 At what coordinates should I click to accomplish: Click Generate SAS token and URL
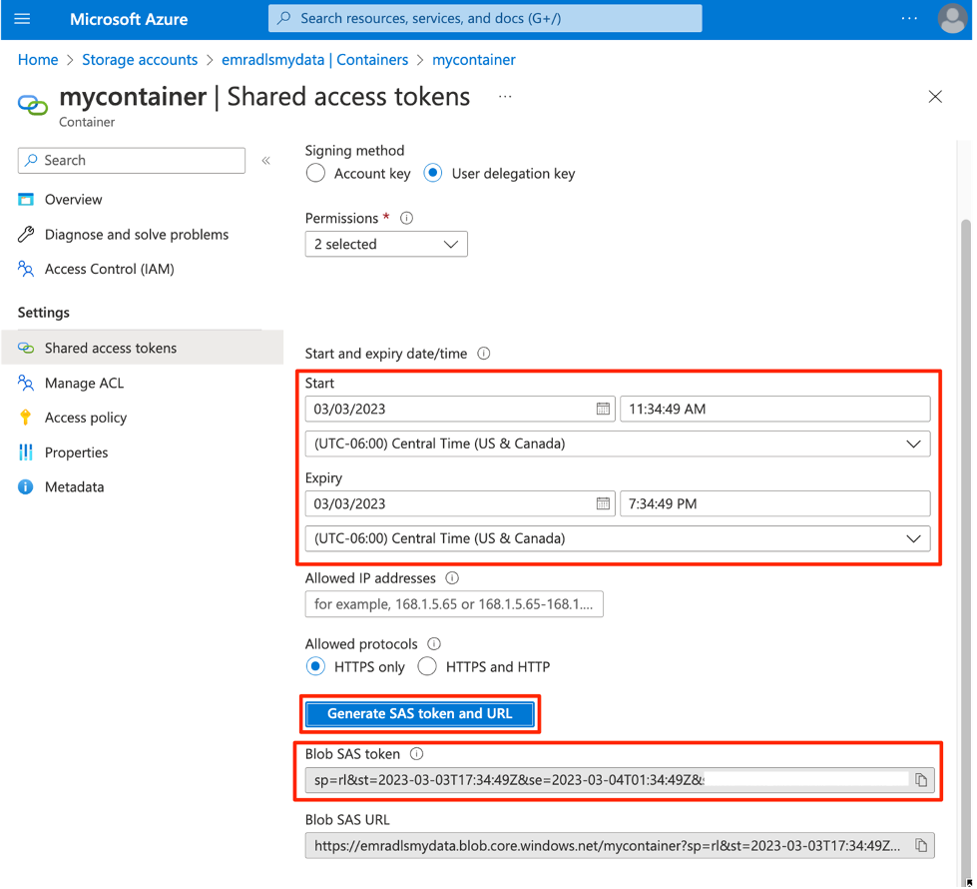[419, 714]
